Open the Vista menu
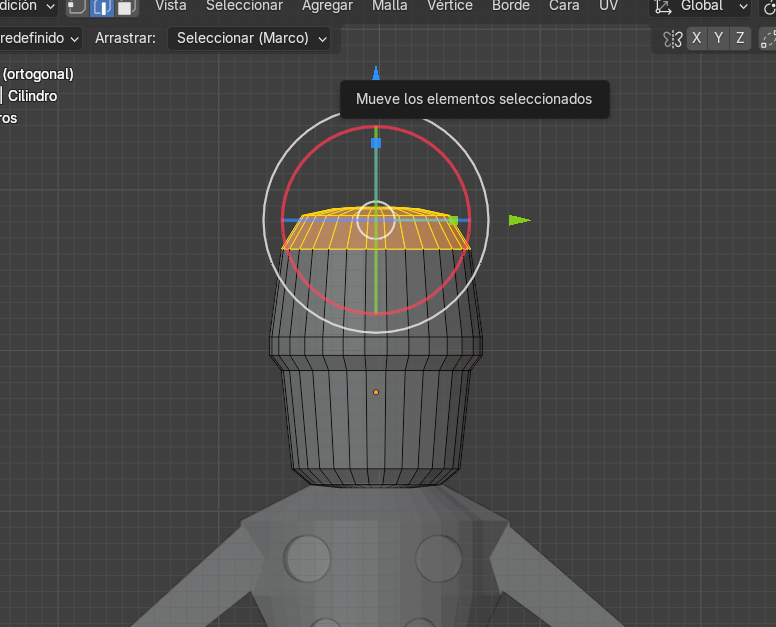 [171, 6]
